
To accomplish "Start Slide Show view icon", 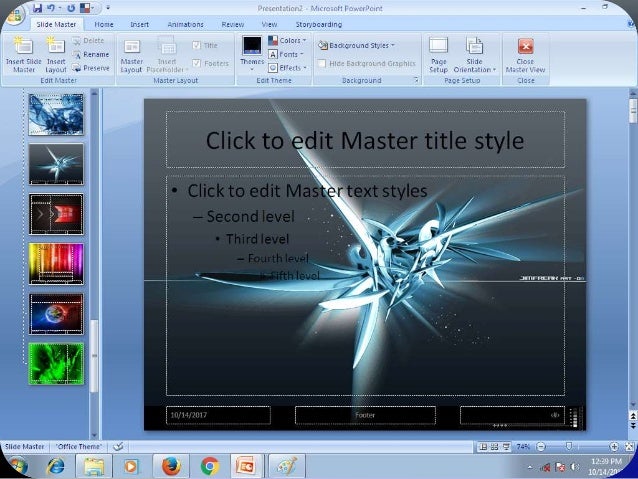I will tap(506, 447).
